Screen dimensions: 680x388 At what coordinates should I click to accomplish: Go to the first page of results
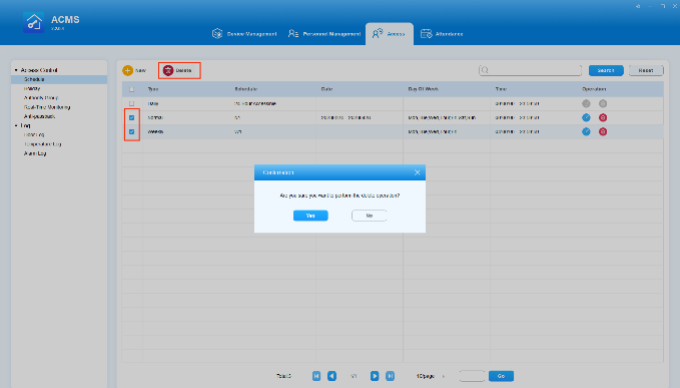[316, 376]
